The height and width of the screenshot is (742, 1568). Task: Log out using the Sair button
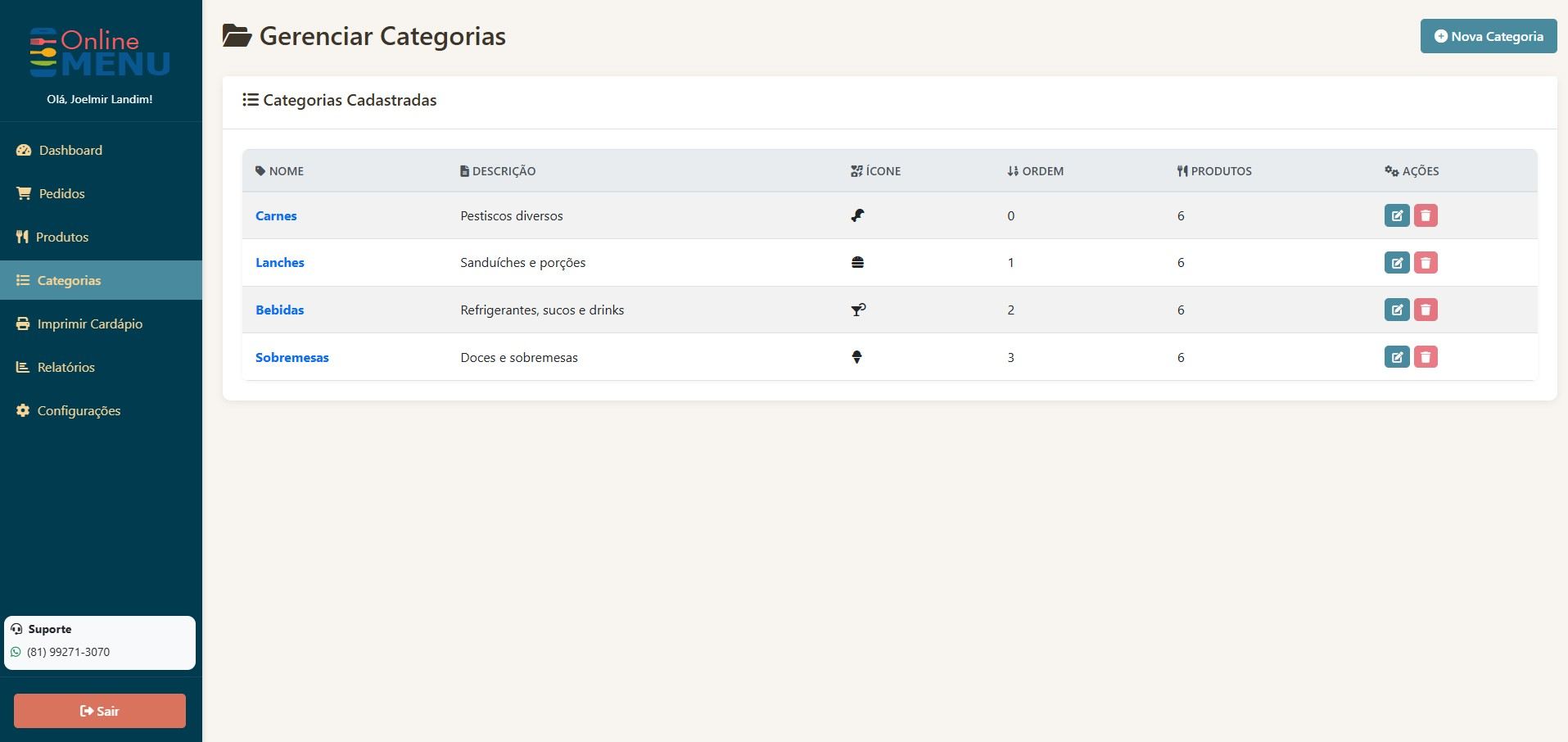99,710
